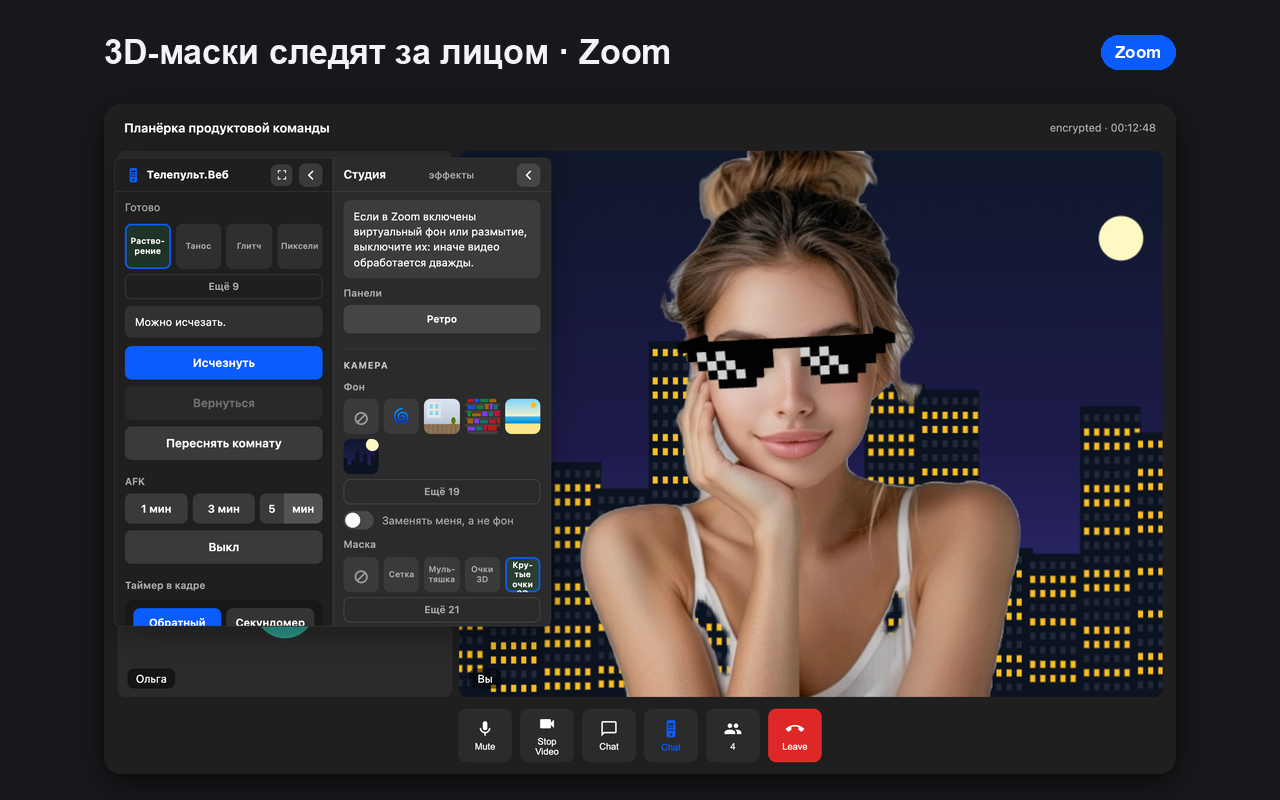
Task: Choose the night city background thumbnail
Action: coord(361,456)
